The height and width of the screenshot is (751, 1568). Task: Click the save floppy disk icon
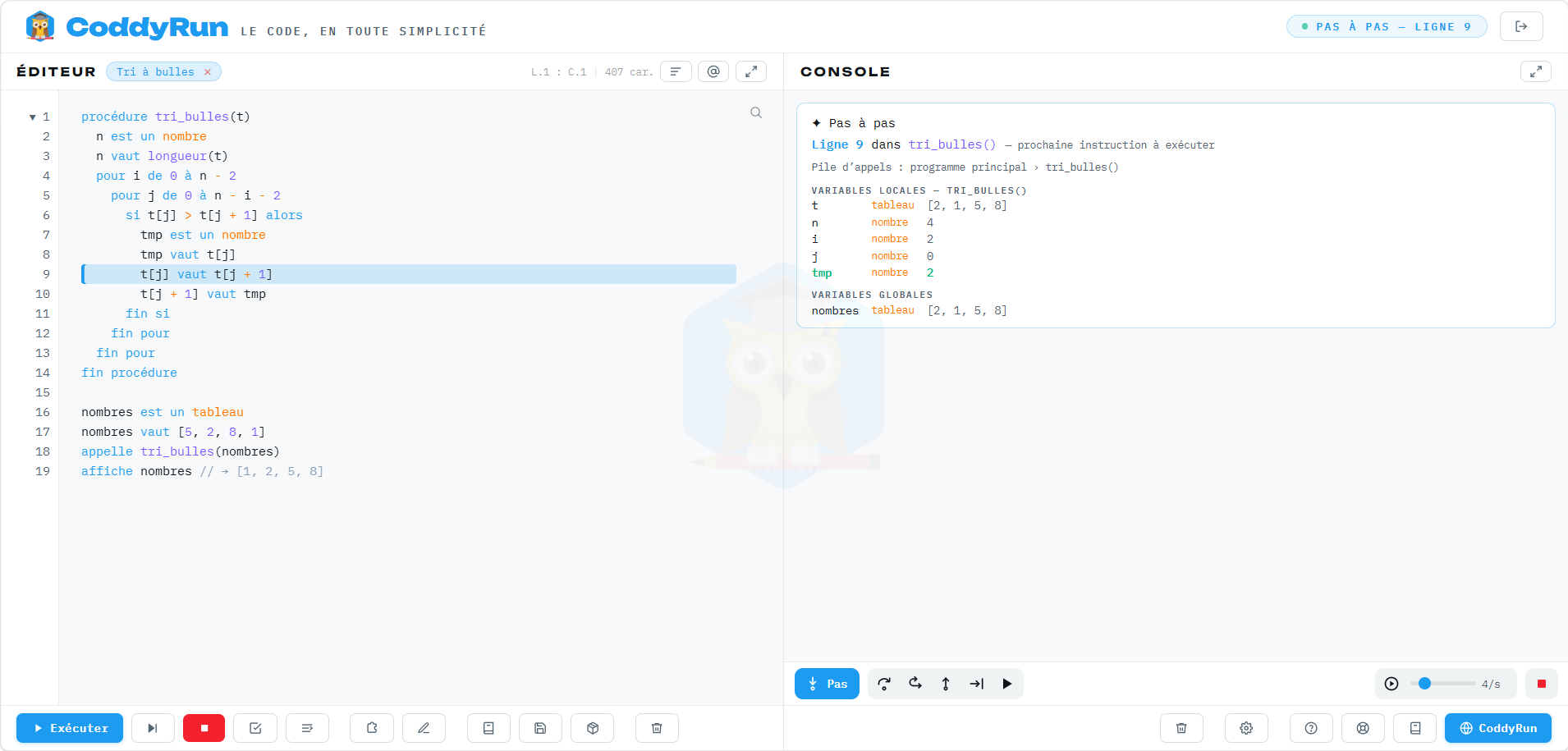tap(540, 728)
